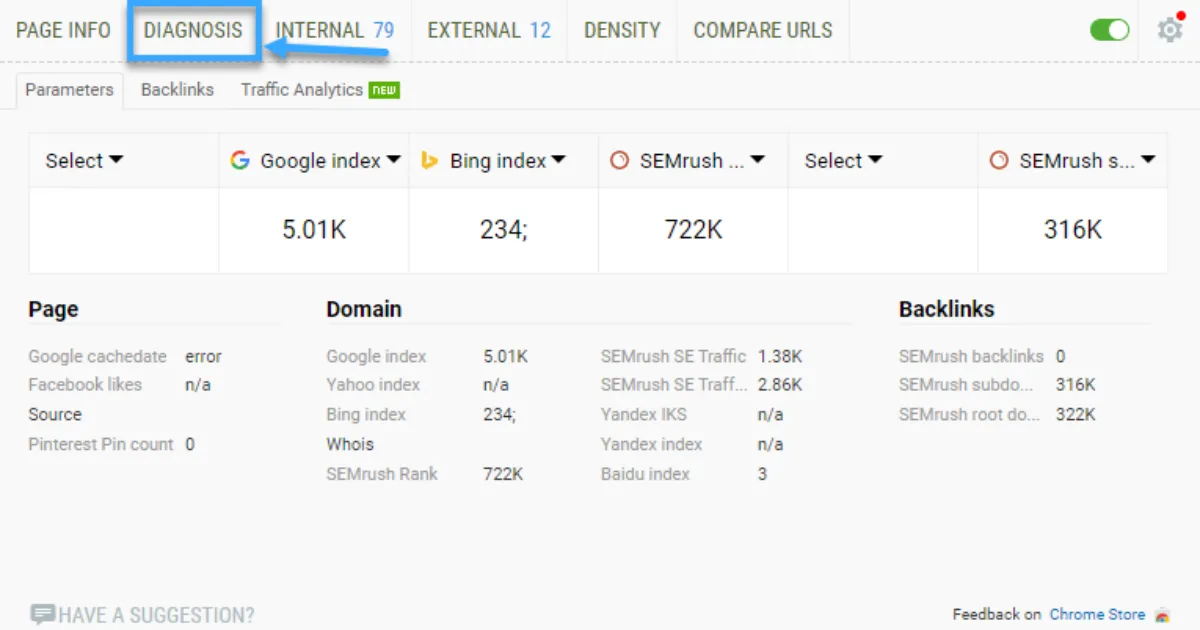Open the Traffic Analytics sub-tab

pos(302,90)
